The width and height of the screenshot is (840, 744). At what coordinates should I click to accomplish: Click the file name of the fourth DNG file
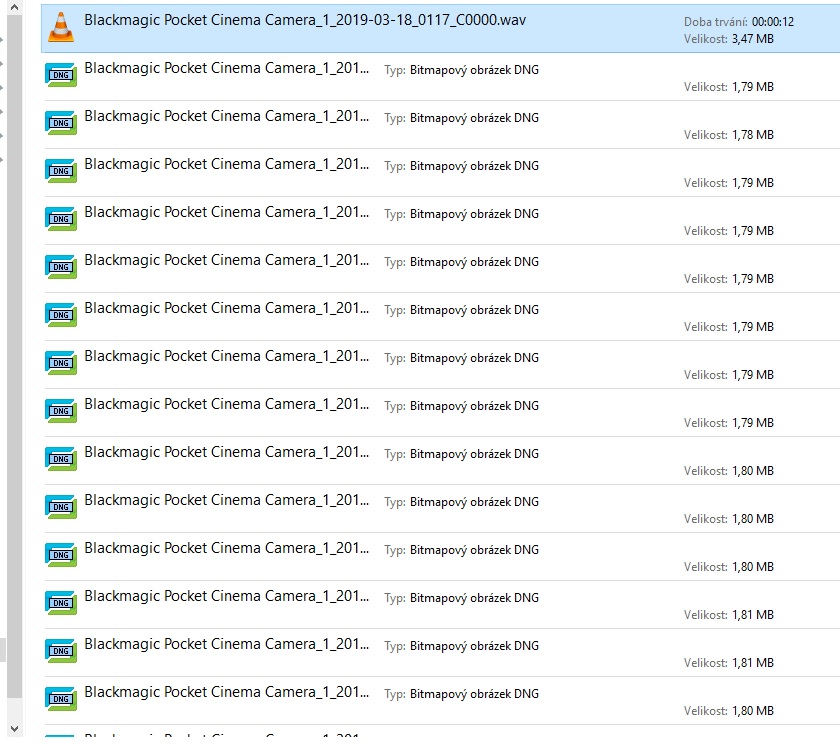click(x=227, y=212)
